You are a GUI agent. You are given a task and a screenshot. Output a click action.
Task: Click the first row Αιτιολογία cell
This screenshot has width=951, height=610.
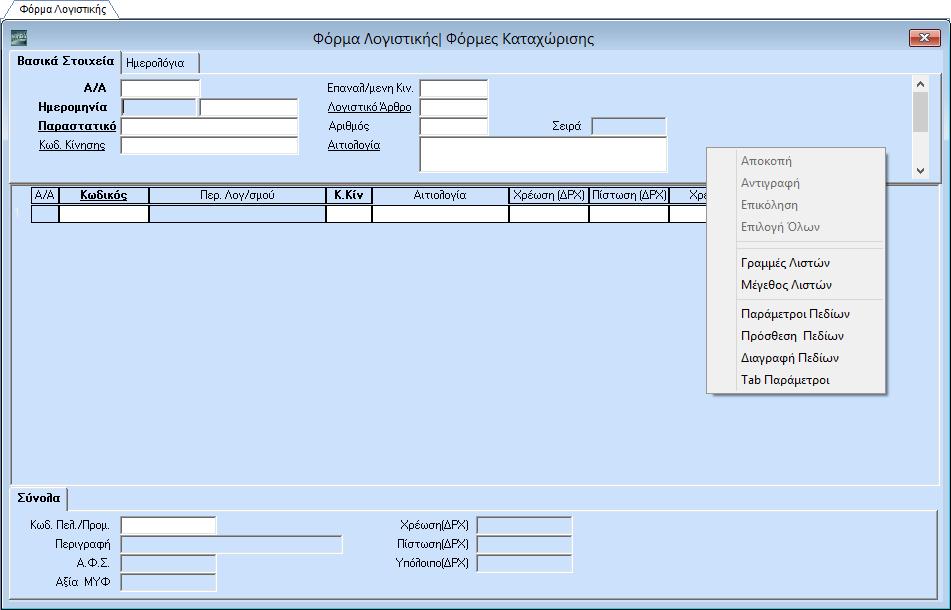pyautogui.click(x=440, y=214)
